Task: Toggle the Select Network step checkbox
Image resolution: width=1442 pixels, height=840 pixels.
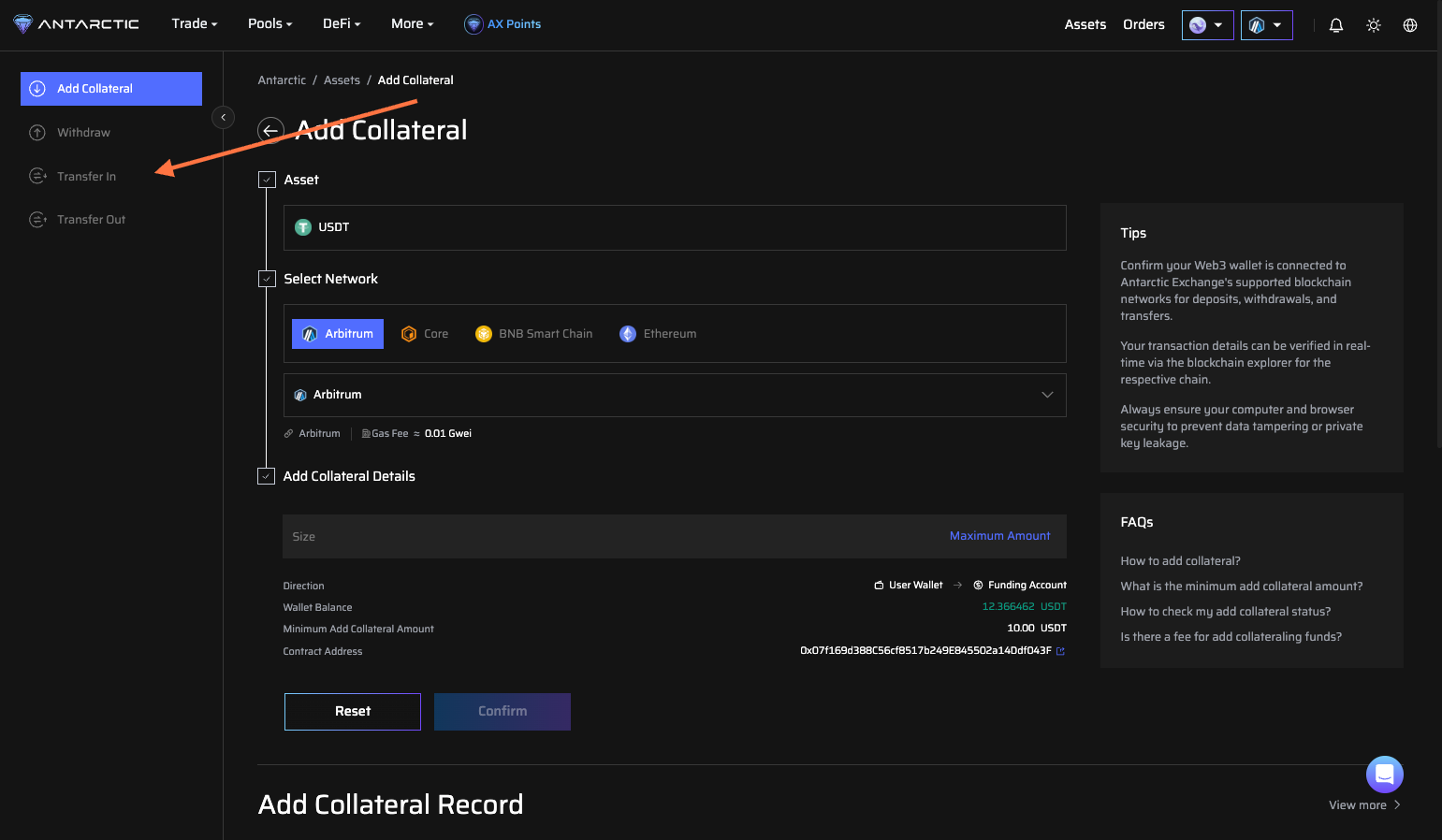Action: 267,279
